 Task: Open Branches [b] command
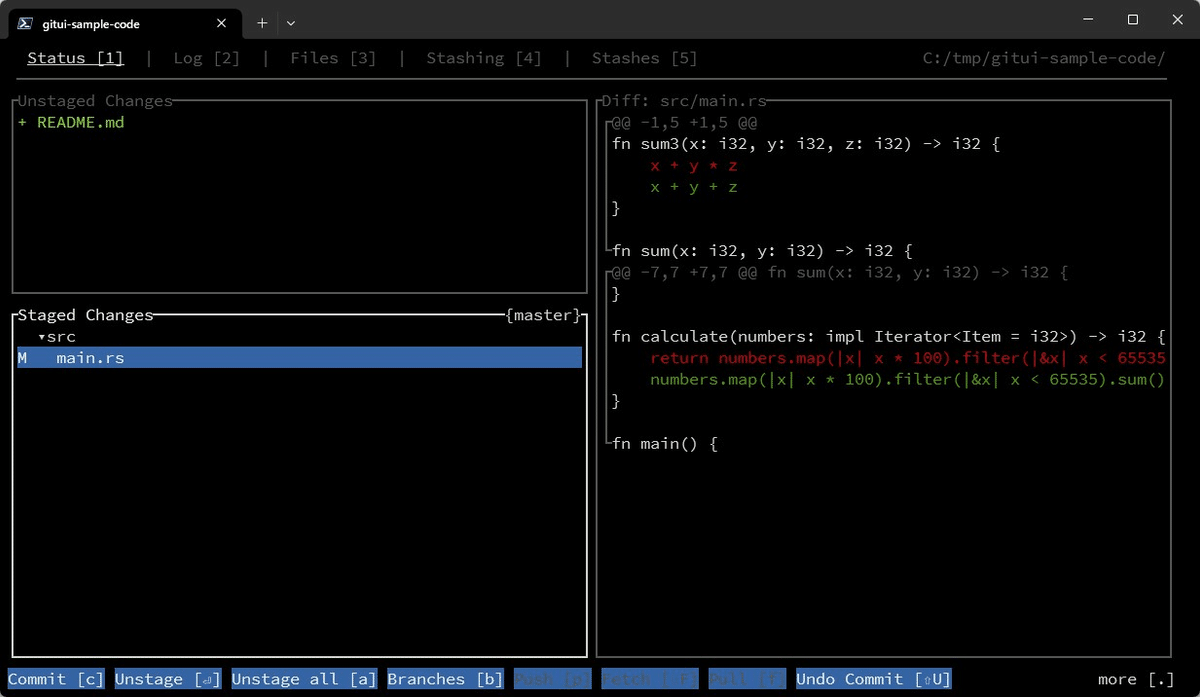445,679
